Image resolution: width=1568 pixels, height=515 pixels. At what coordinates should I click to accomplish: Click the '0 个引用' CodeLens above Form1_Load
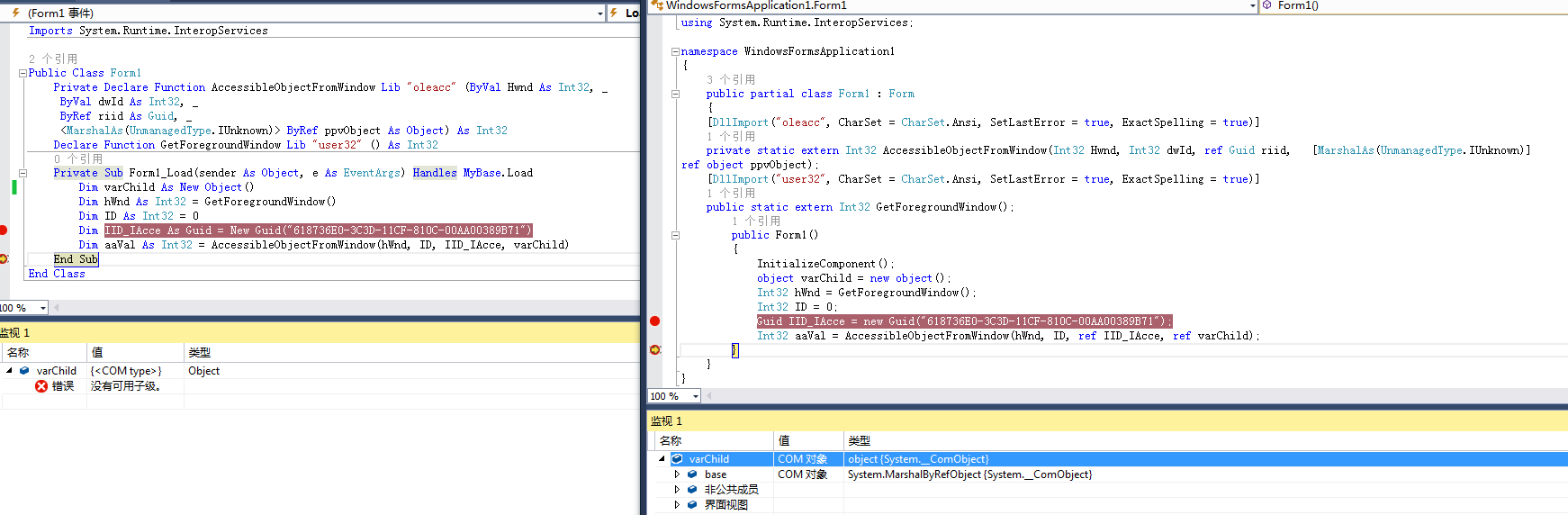tap(78, 159)
